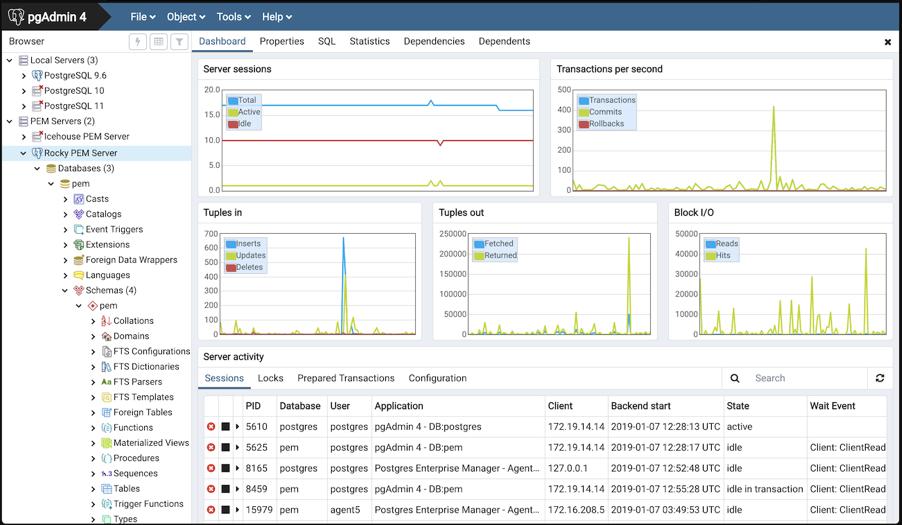Image resolution: width=902 pixels, height=525 pixels.
Task: Select the FTS Dictionaries tree item
Action: 146,366
